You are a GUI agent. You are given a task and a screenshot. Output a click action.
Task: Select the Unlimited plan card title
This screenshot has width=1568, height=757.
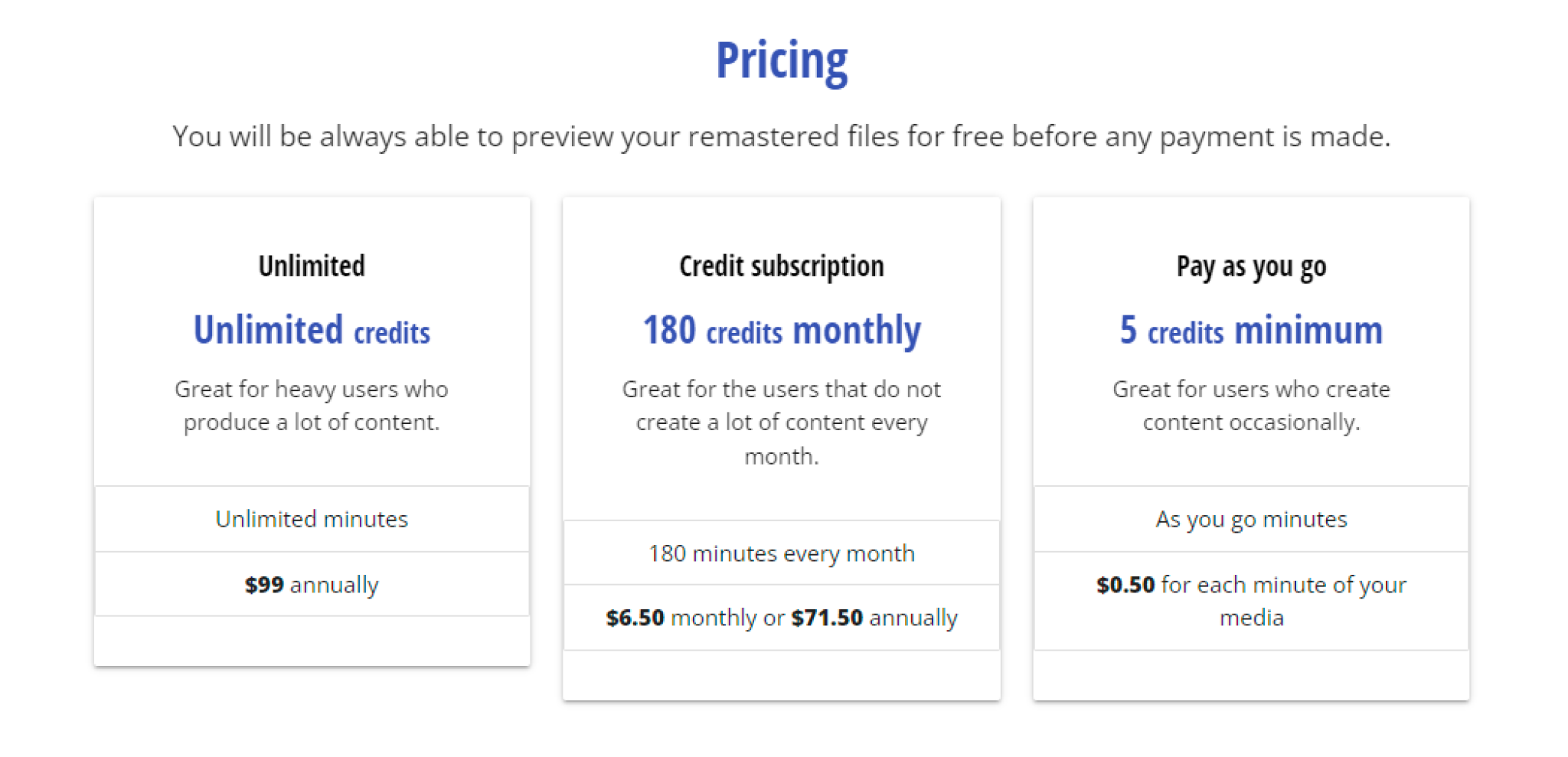point(312,266)
